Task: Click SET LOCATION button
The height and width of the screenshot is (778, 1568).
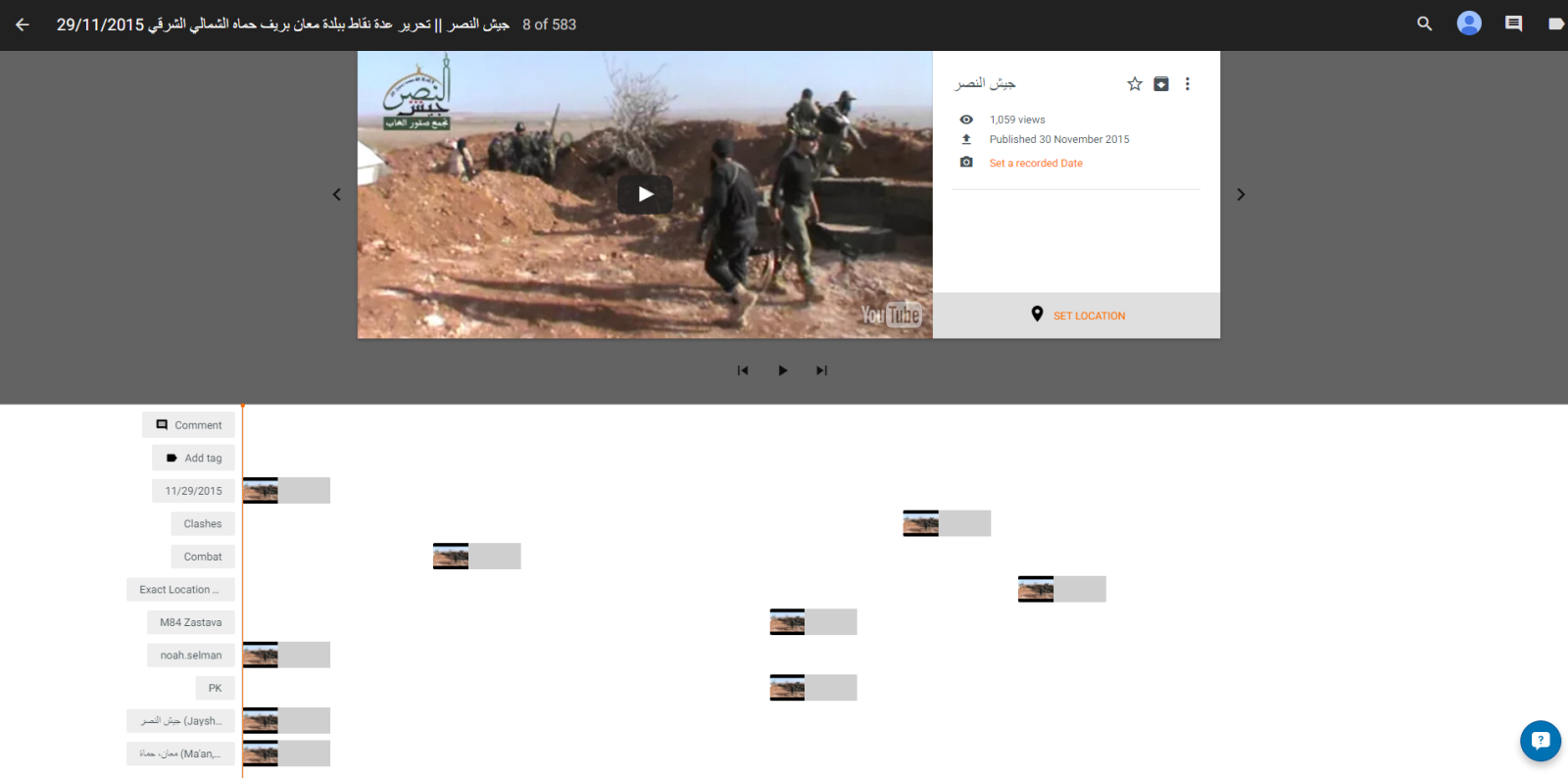Action: click(1077, 316)
